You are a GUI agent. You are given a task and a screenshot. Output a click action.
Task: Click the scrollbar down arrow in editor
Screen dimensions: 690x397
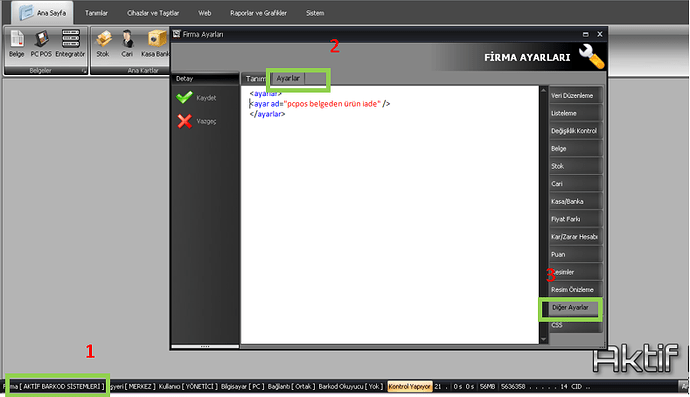(x=543, y=339)
